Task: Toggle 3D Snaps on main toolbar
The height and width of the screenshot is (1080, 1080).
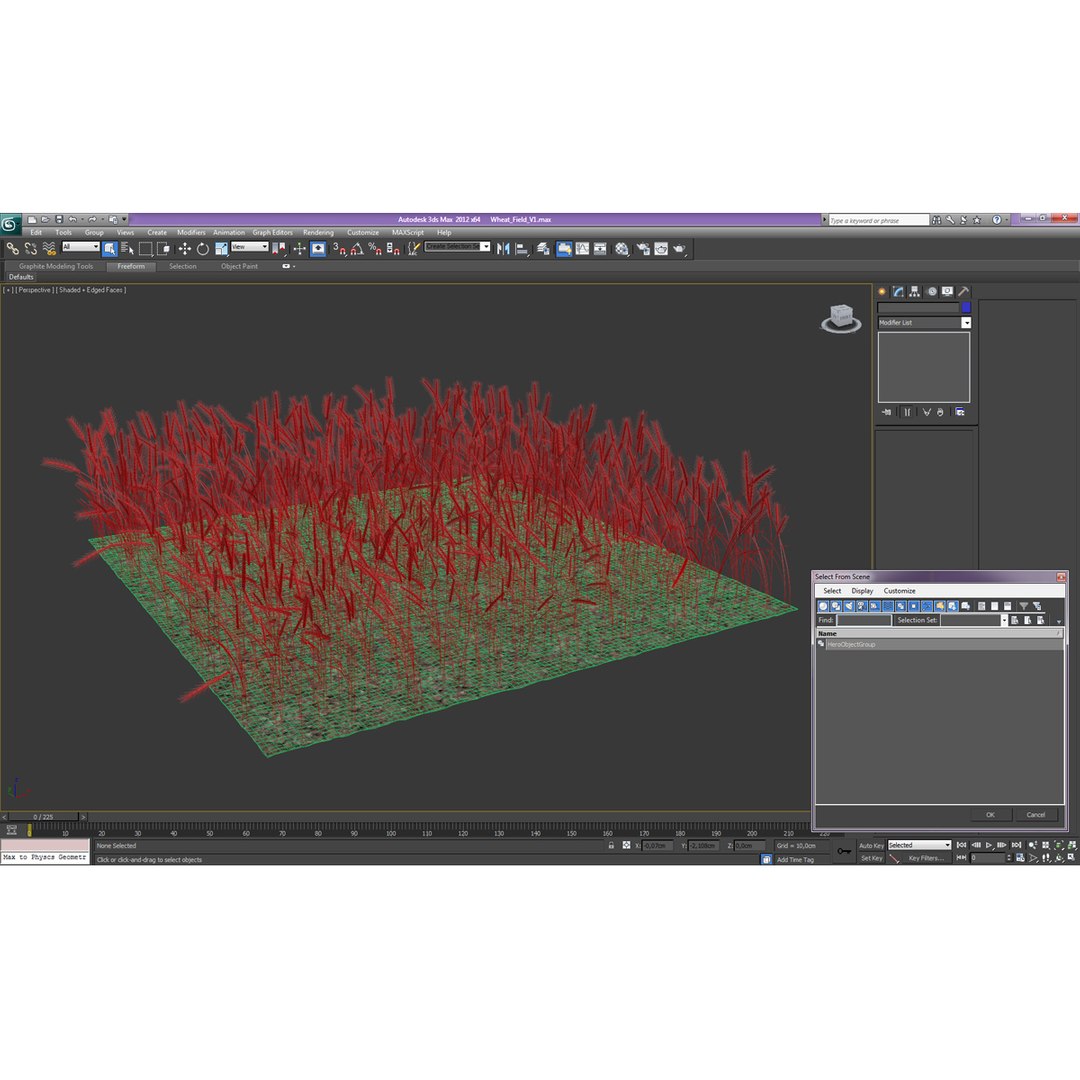Action: point(340,249)
